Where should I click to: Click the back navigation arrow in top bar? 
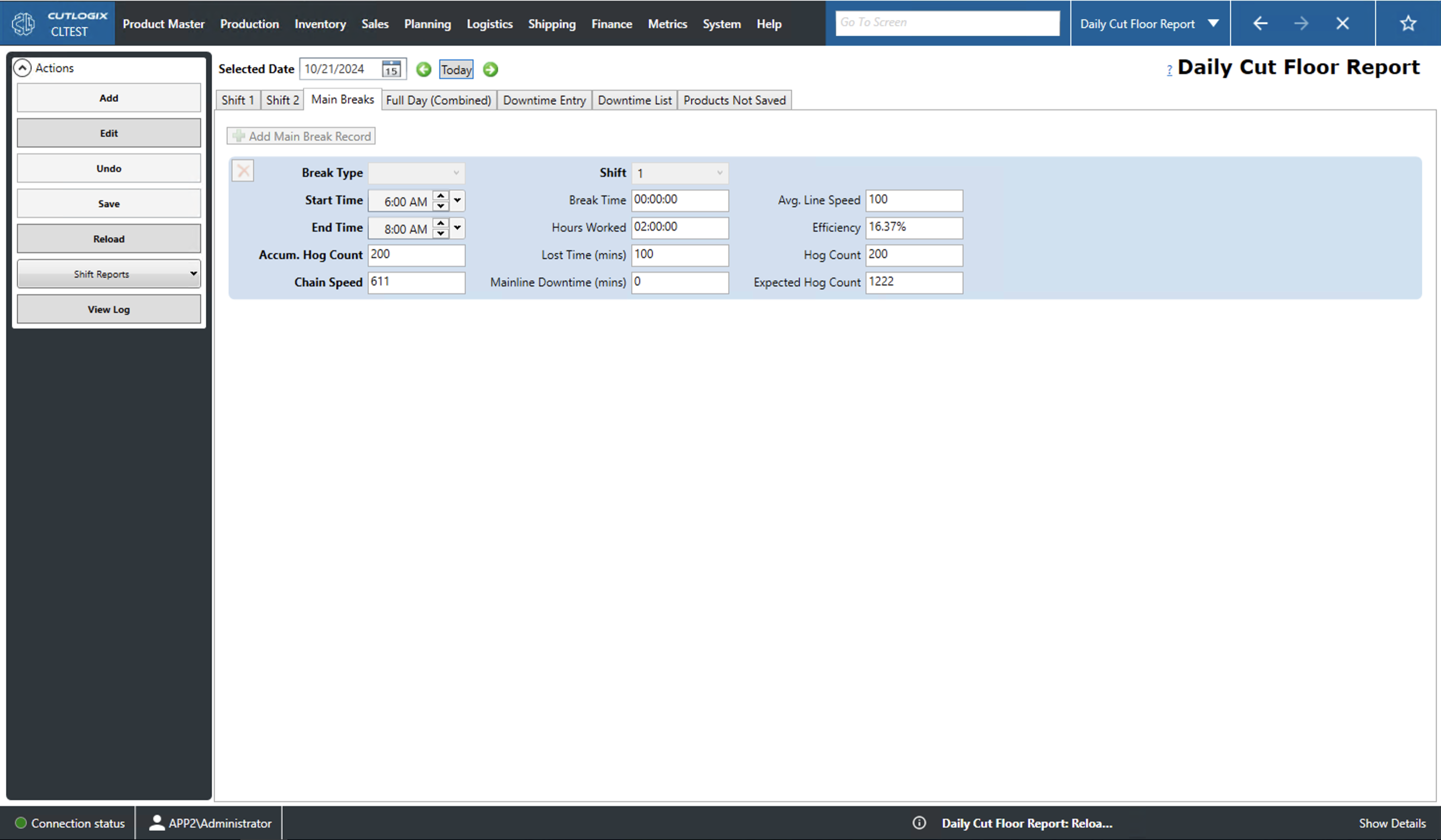(1260, 23)
